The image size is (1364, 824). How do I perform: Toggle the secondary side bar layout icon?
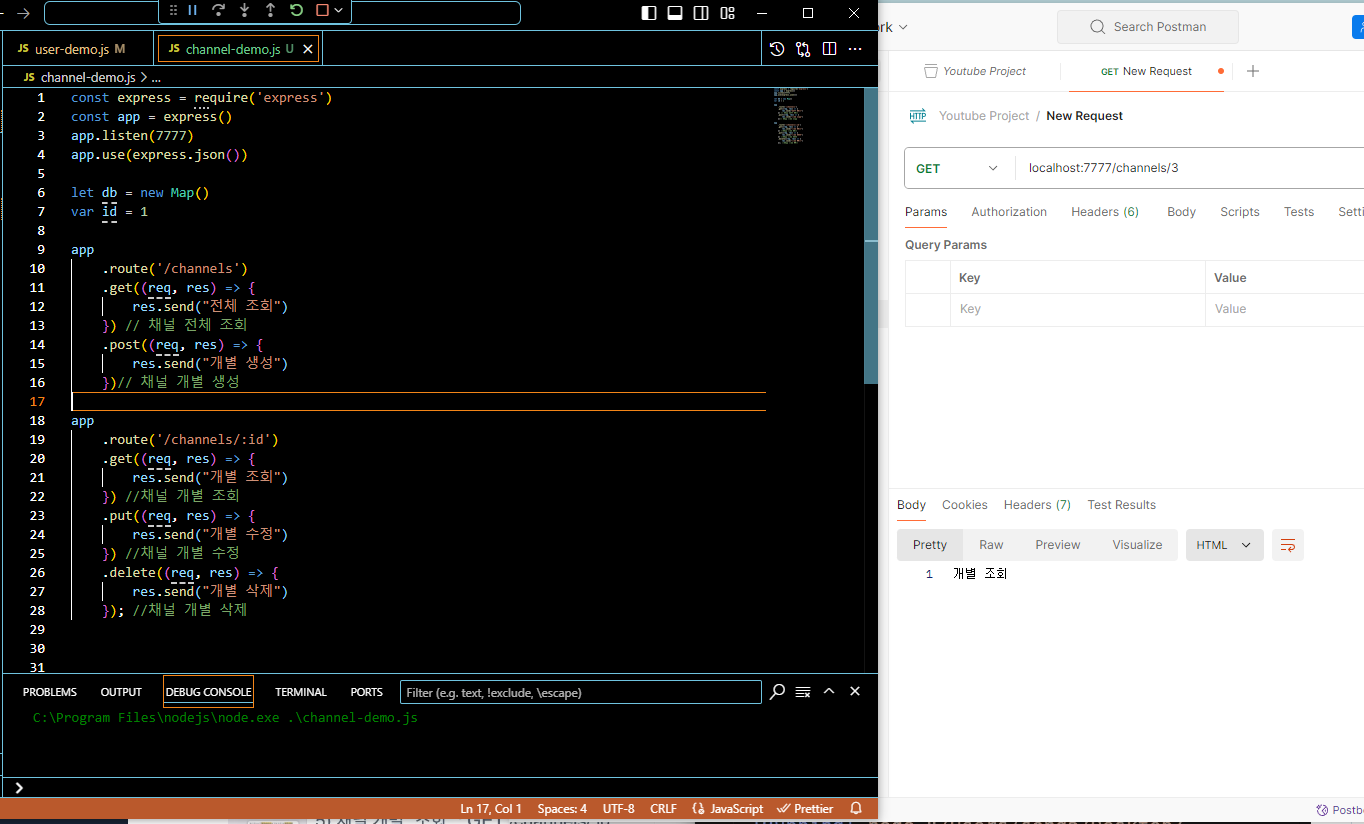(701, 13)
